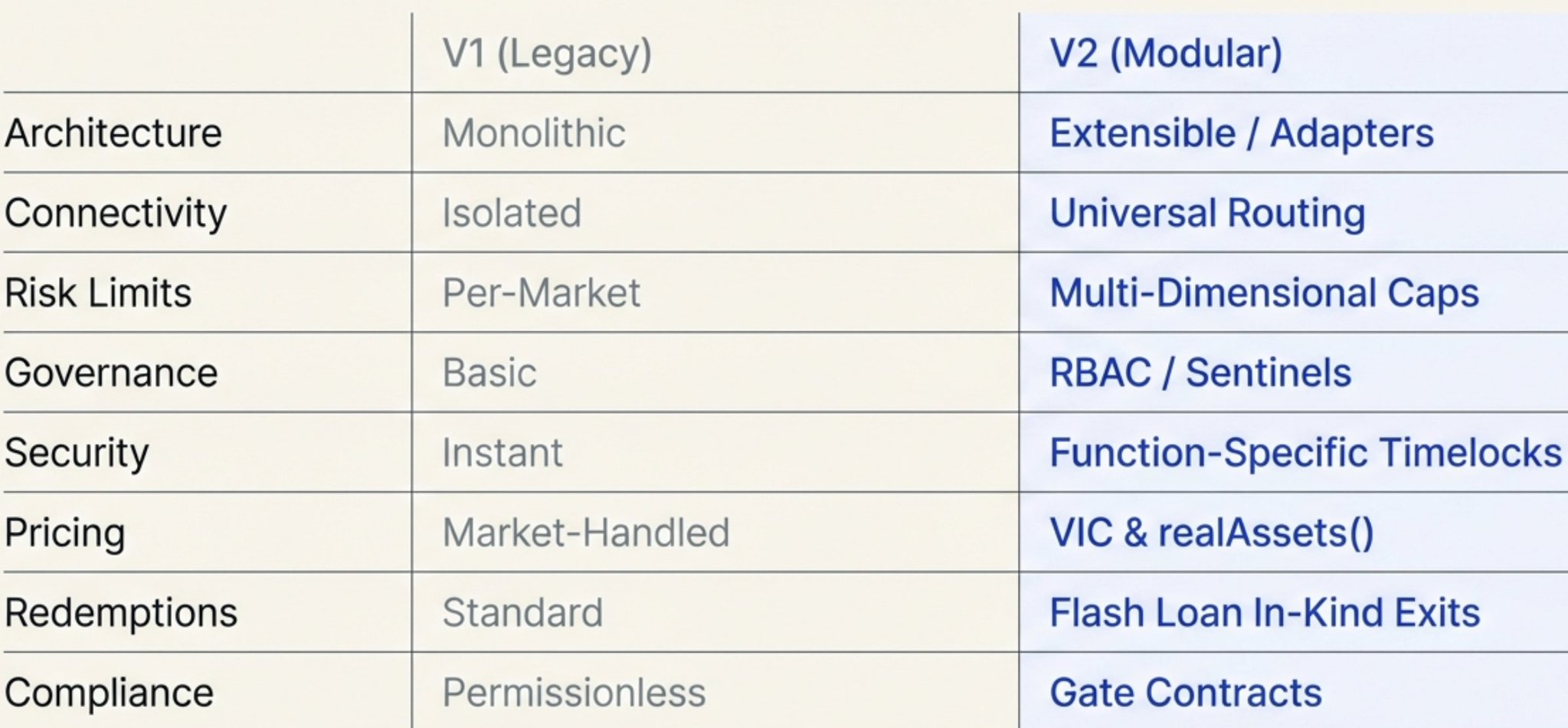The width and height of the screenshot is (1568, 728).
Task: Select the Per-Market cell
Action: (541, 293)
